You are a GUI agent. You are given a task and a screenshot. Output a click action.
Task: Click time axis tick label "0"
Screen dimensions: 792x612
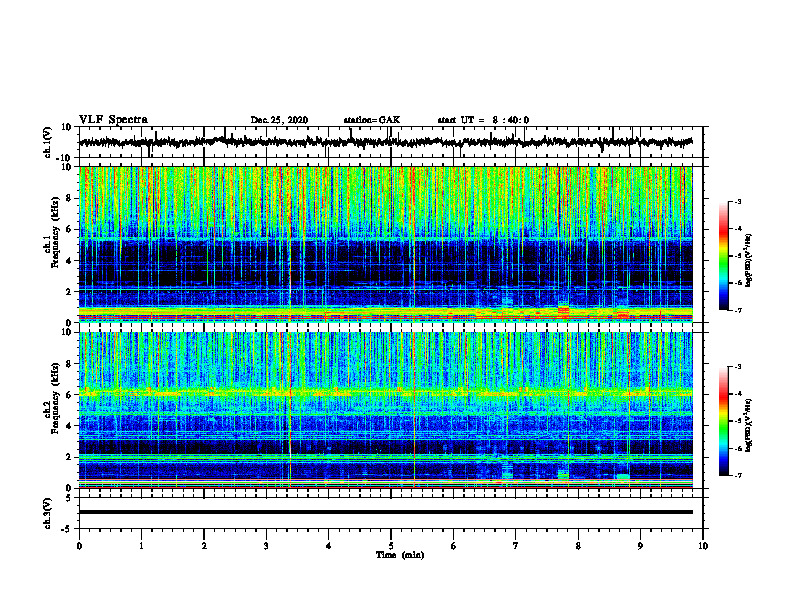79,546
